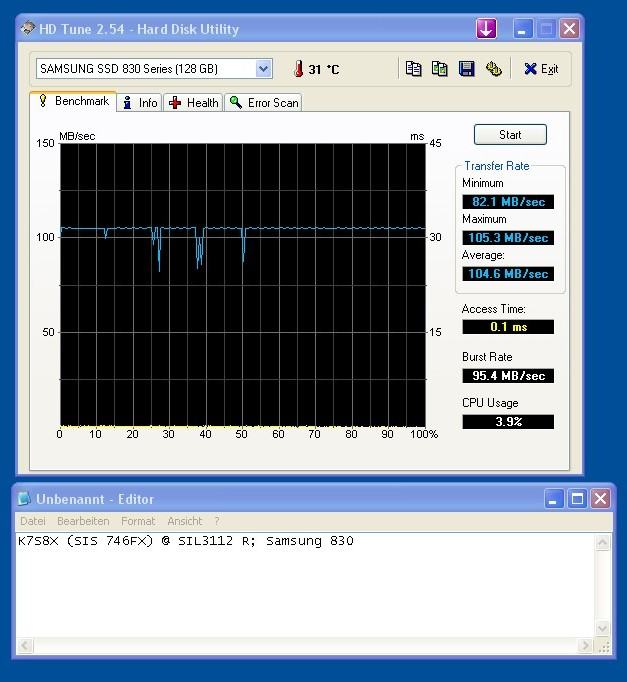Click the 31 °C temperature reading
The image size is (627, 682).
[x=324, y=70]
